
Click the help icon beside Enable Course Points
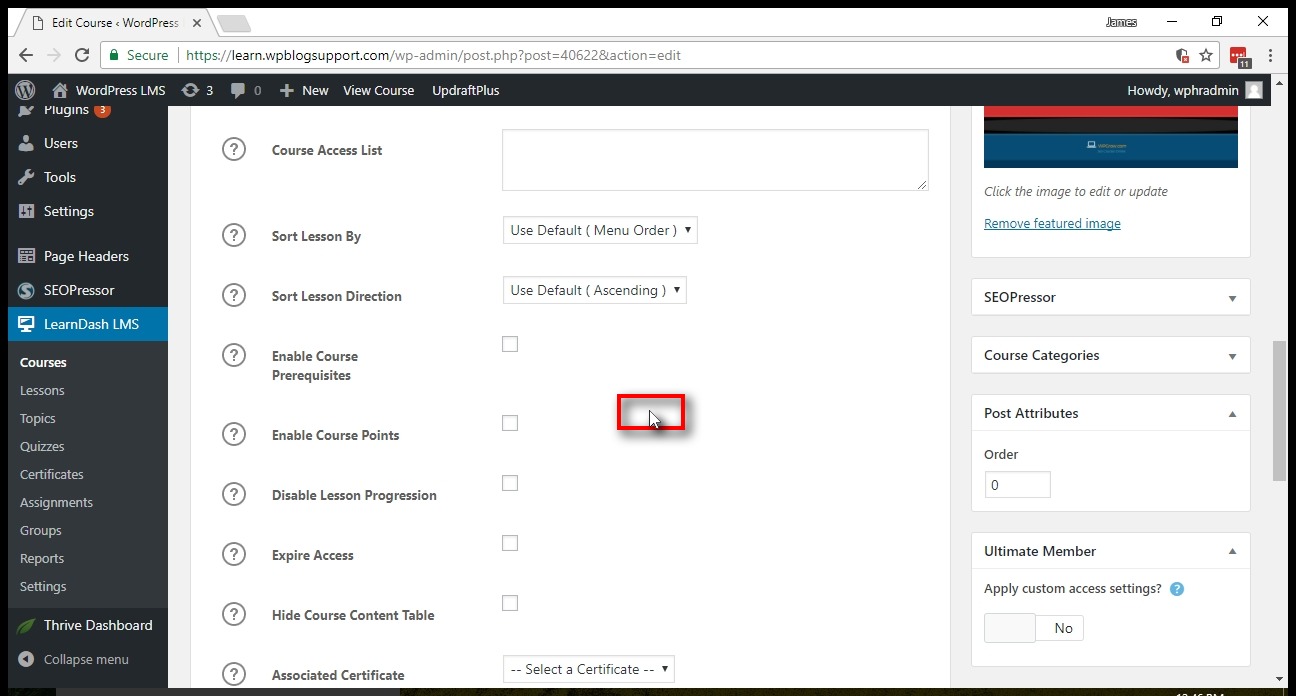point(233,435)
